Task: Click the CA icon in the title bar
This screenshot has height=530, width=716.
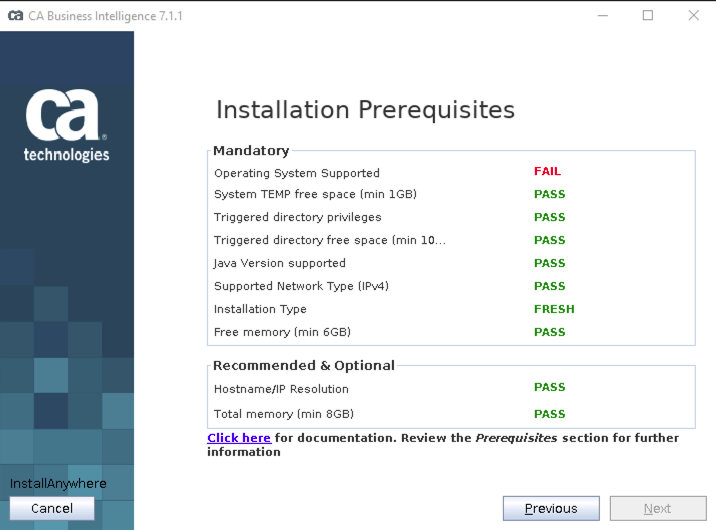Action: tap(15, 15)
